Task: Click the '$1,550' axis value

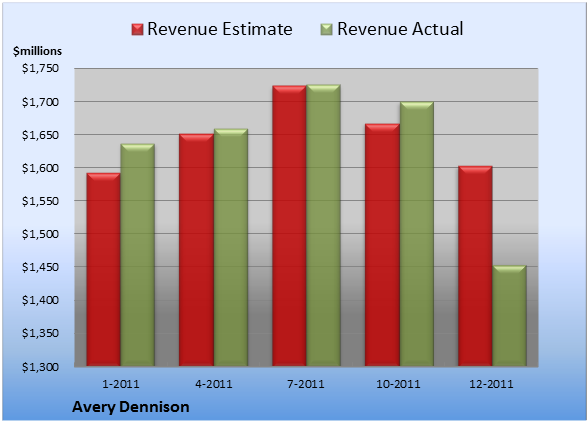Action: tap(40, 201)
